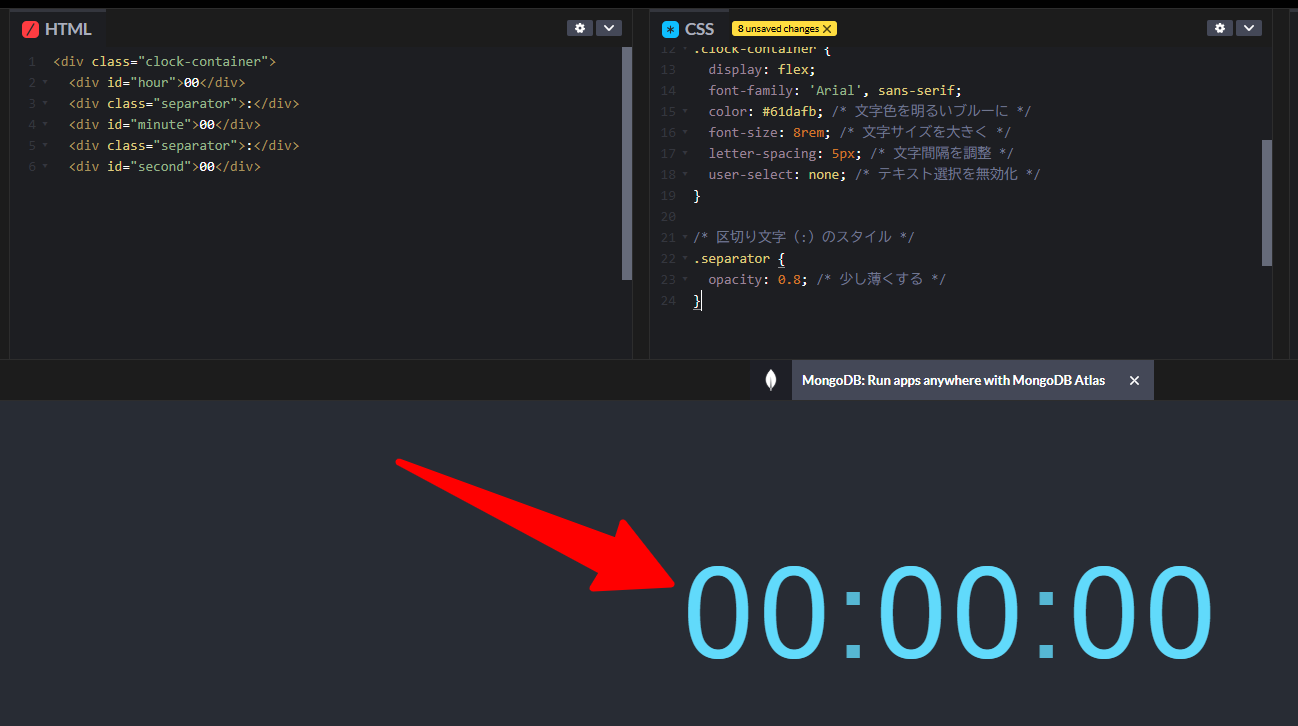Collapse the .separator rule at CSS line 22
The height and width of the screenshot is (726, 1298).
click(x=685, y=258)
